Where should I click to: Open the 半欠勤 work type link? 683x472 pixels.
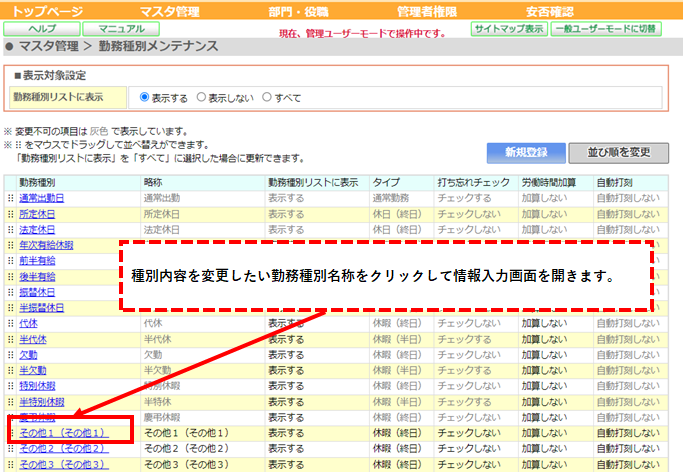point(33,371)
